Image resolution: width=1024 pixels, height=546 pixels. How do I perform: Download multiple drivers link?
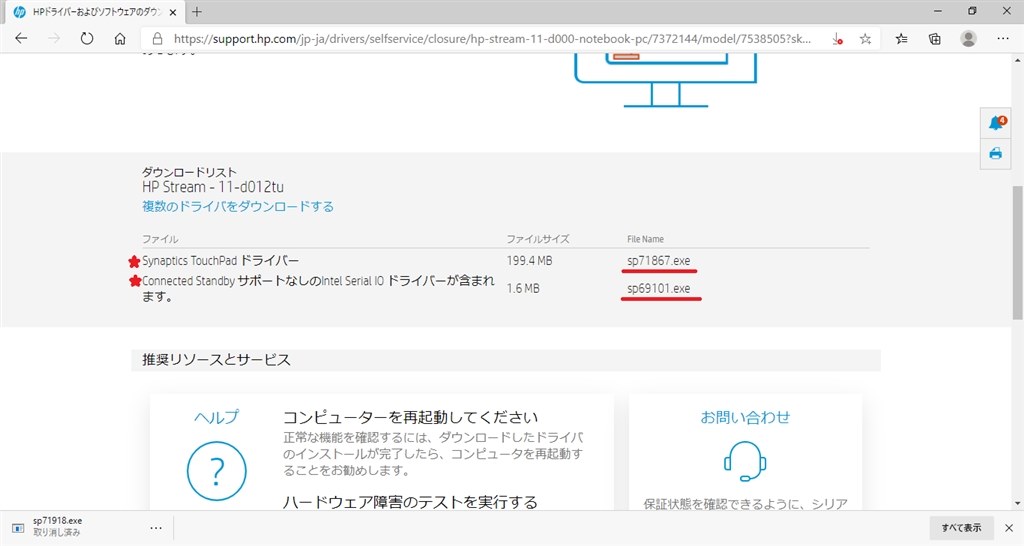238,206
